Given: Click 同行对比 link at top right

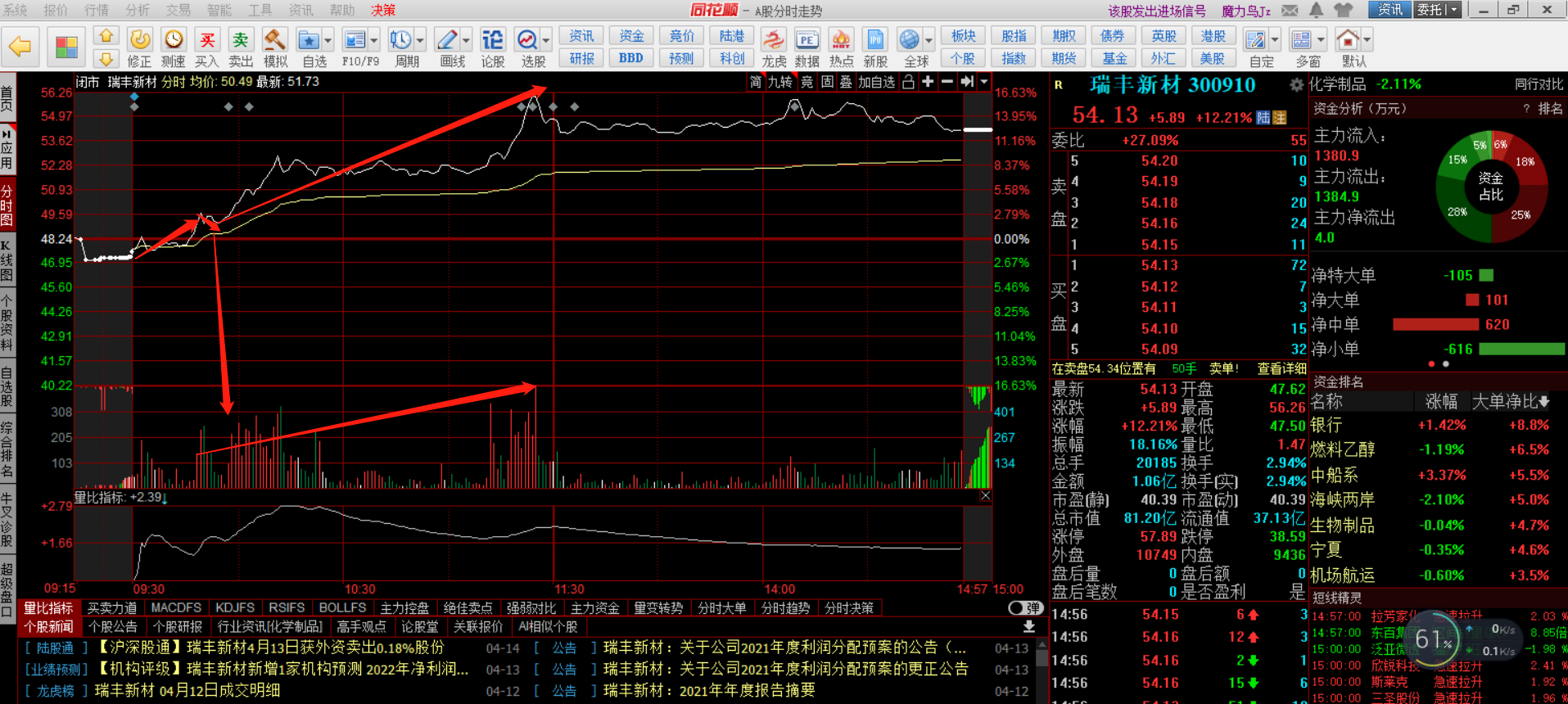Looking at the screenshot, I should click(1539, 84).
